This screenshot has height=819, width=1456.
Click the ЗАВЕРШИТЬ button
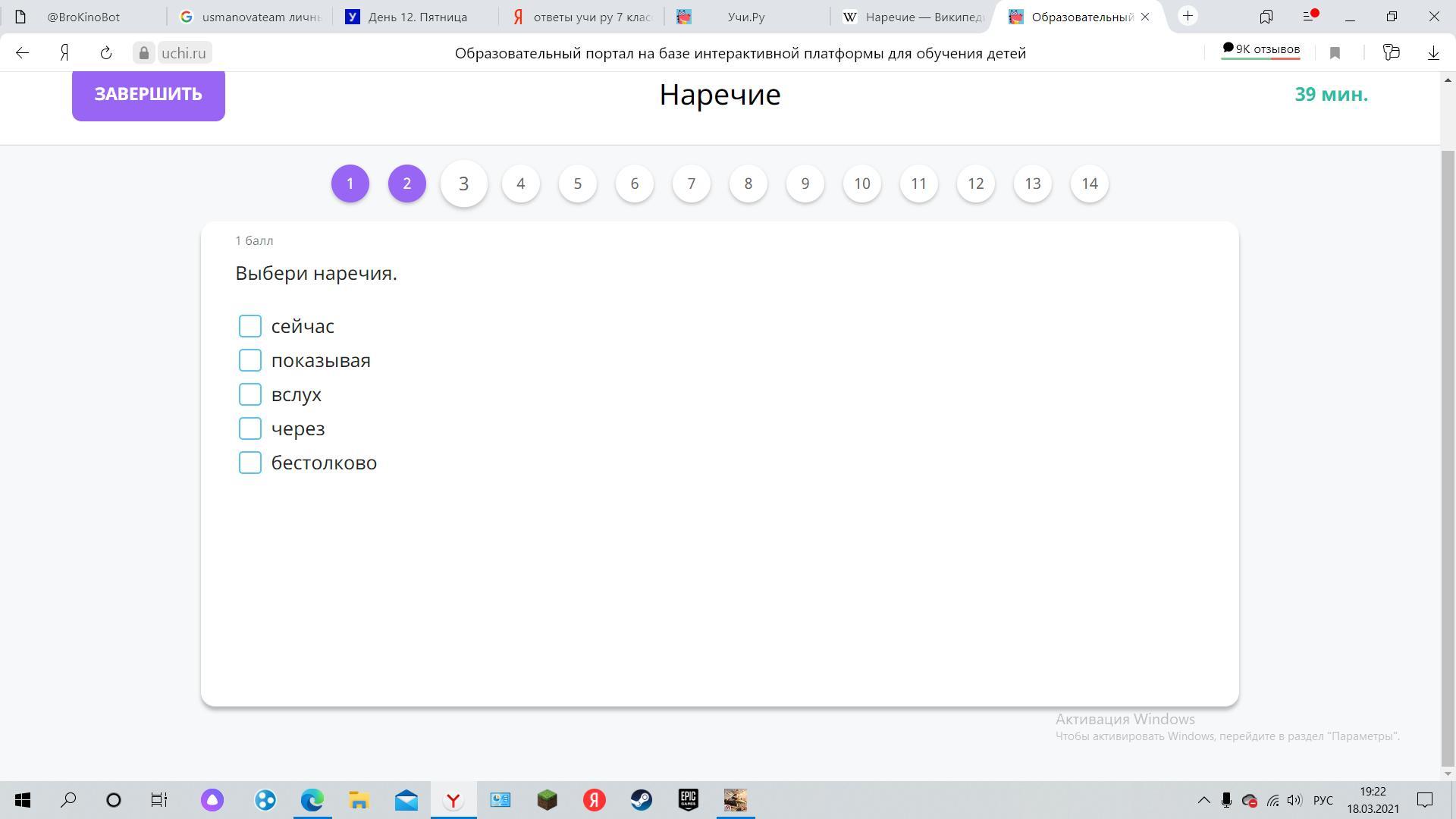pos(149,95)
